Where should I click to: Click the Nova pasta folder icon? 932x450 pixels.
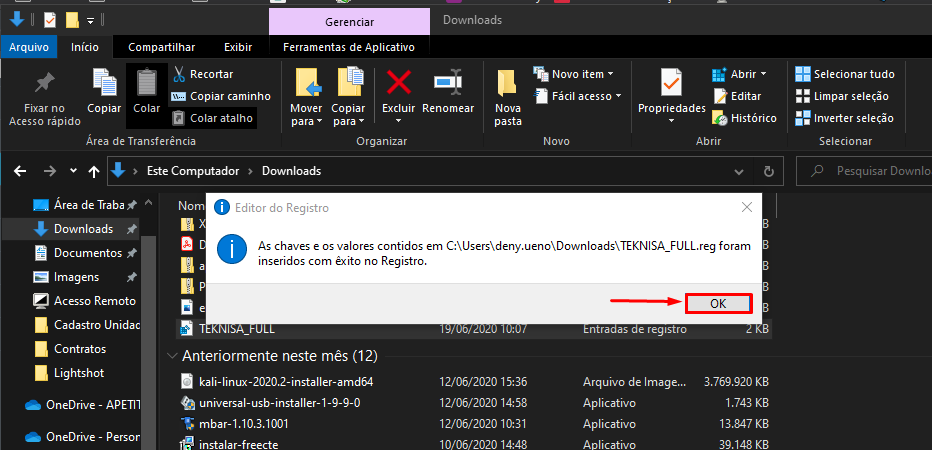pos(508,83)
